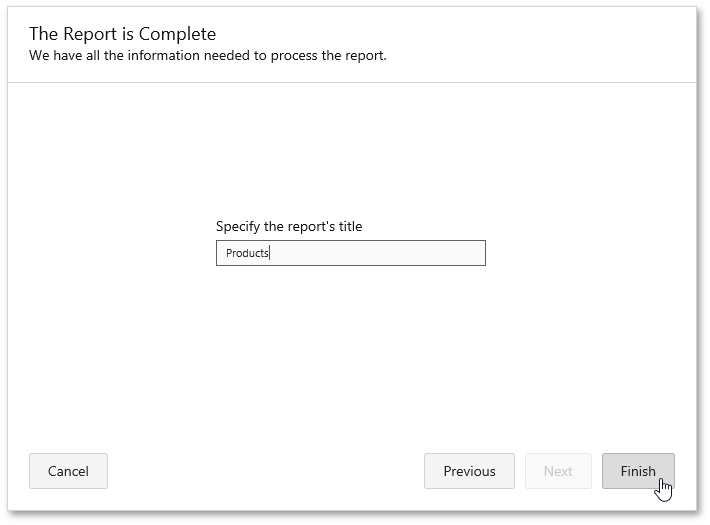The width and height of the screenshot is (710, 525).
Task: Click the disabled Next button
Action: tap(558, 471)
